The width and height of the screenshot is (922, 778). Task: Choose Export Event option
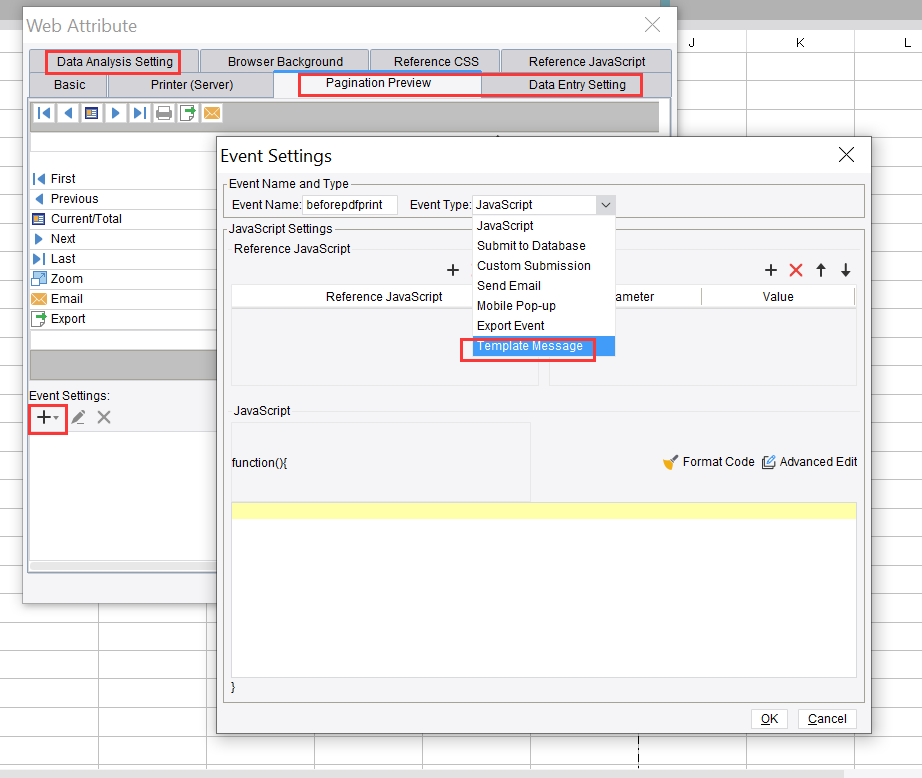pos(544,326)
